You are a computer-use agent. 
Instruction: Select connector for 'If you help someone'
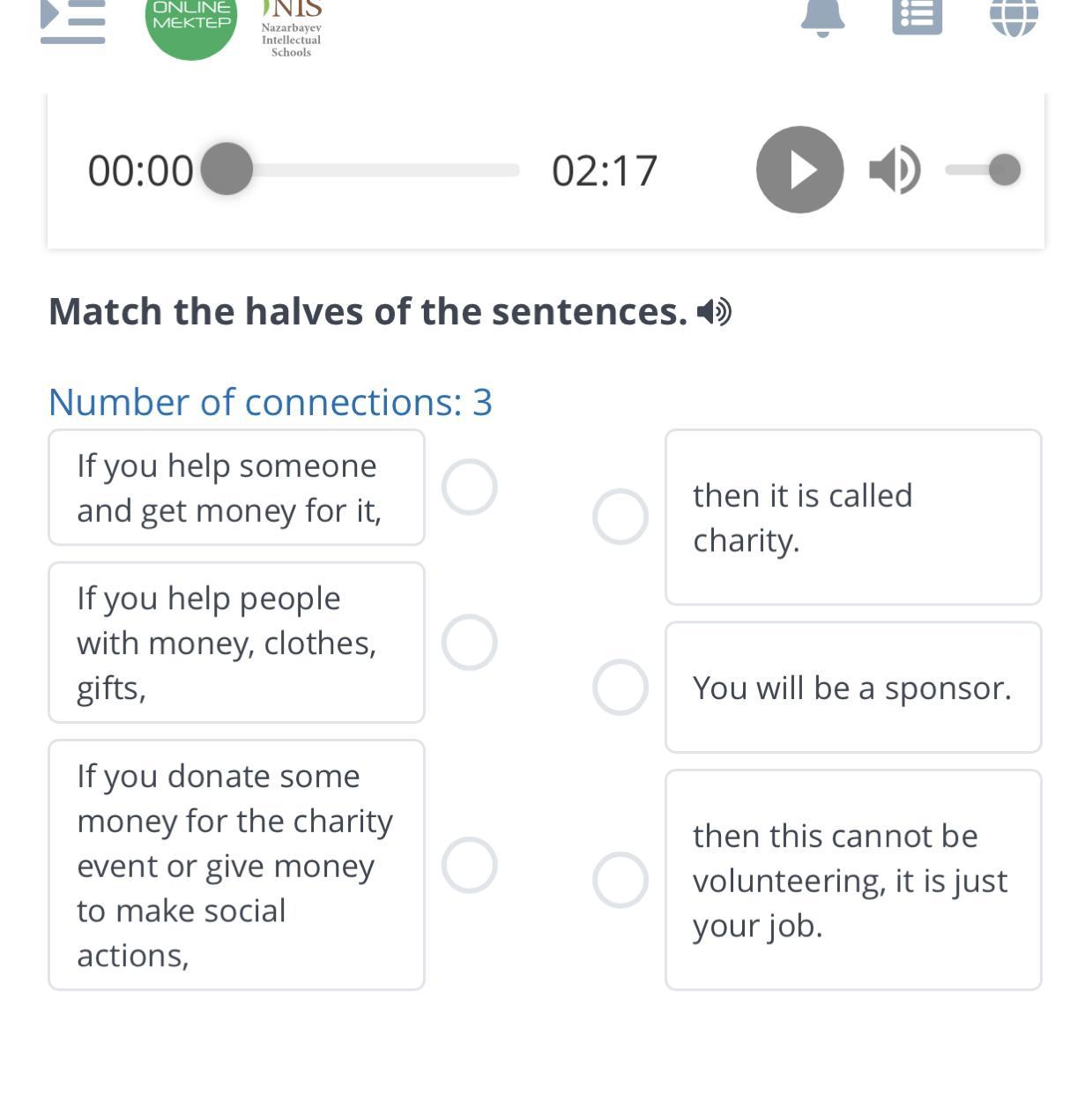point(469,487)
